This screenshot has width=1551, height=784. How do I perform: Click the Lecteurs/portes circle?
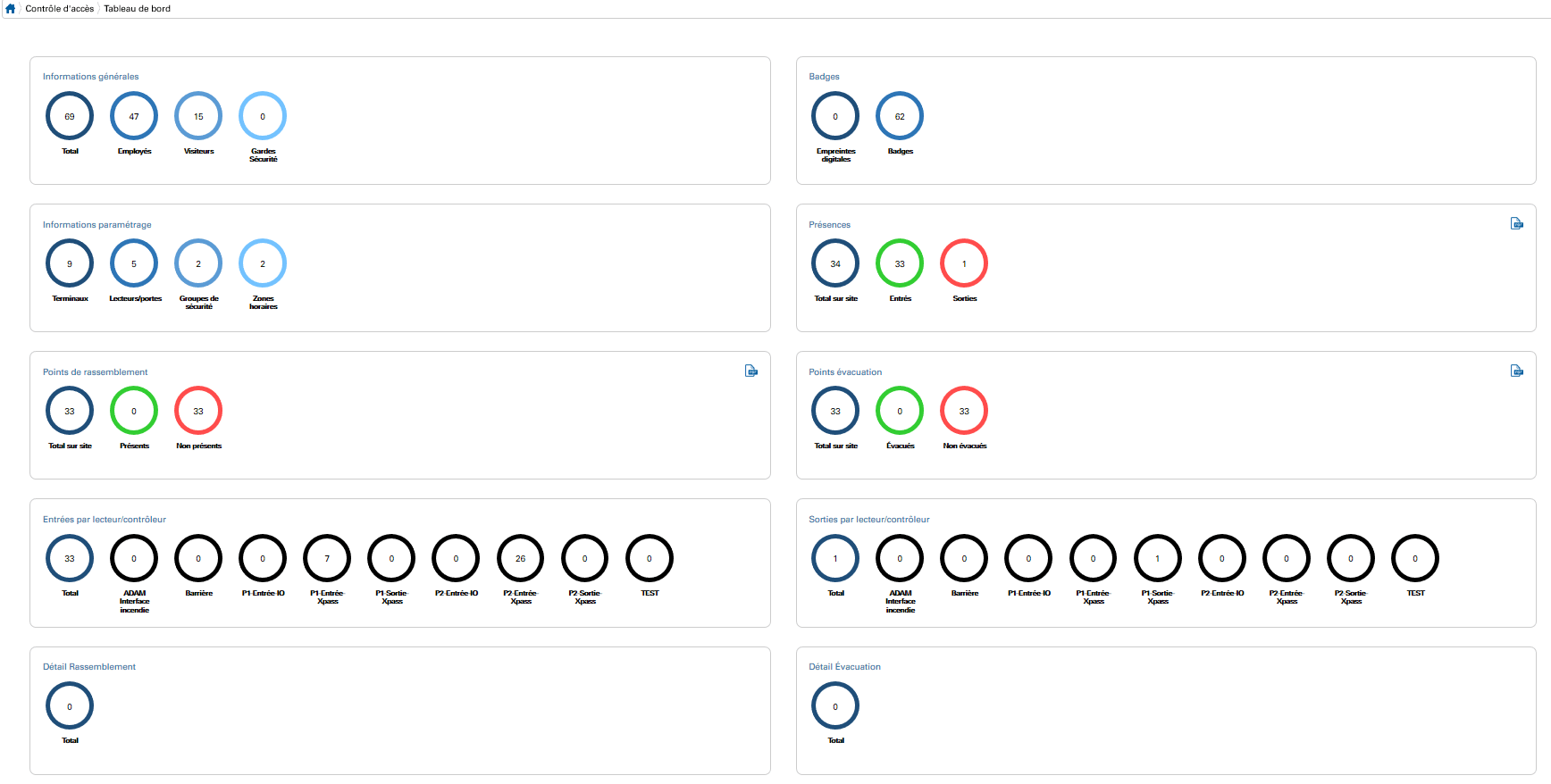134,263
